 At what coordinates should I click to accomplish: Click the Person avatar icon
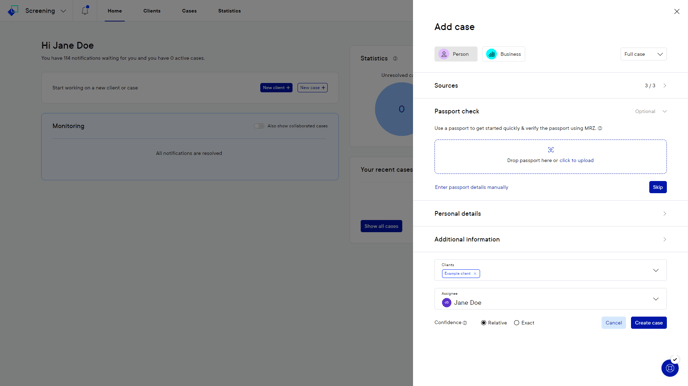coord(444,54)
